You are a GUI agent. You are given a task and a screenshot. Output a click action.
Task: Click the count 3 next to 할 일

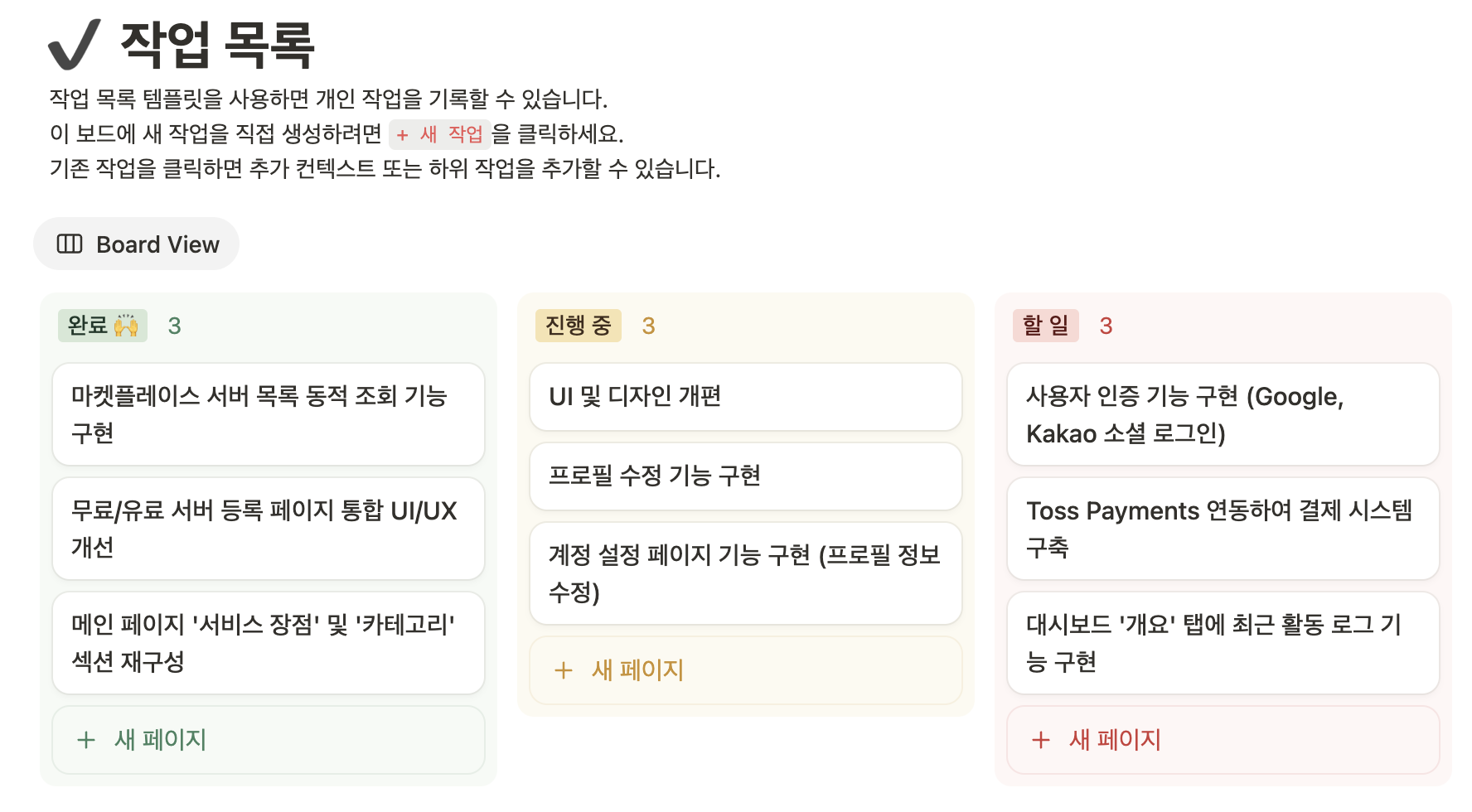click(1107, 326)
